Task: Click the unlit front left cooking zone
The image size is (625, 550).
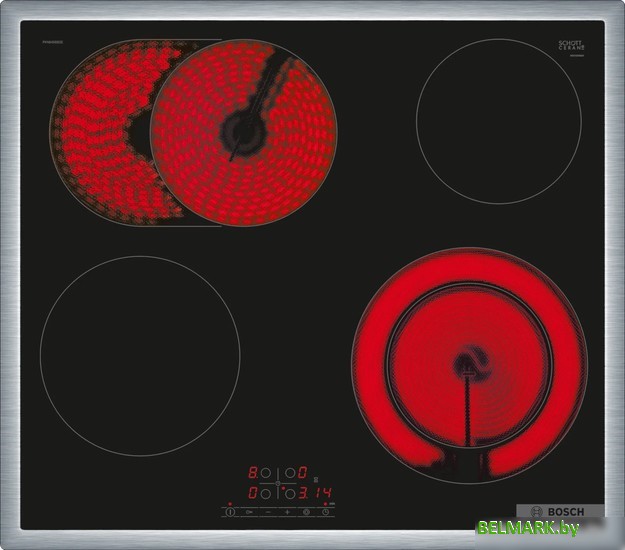Action: (139, 355)
